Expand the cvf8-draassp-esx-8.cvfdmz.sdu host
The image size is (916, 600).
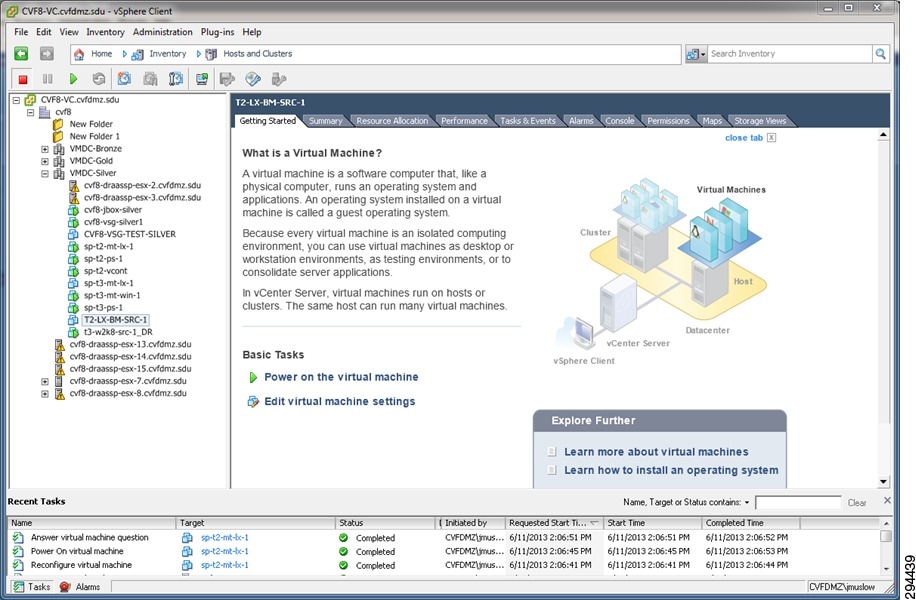click(x=45, y=394)
